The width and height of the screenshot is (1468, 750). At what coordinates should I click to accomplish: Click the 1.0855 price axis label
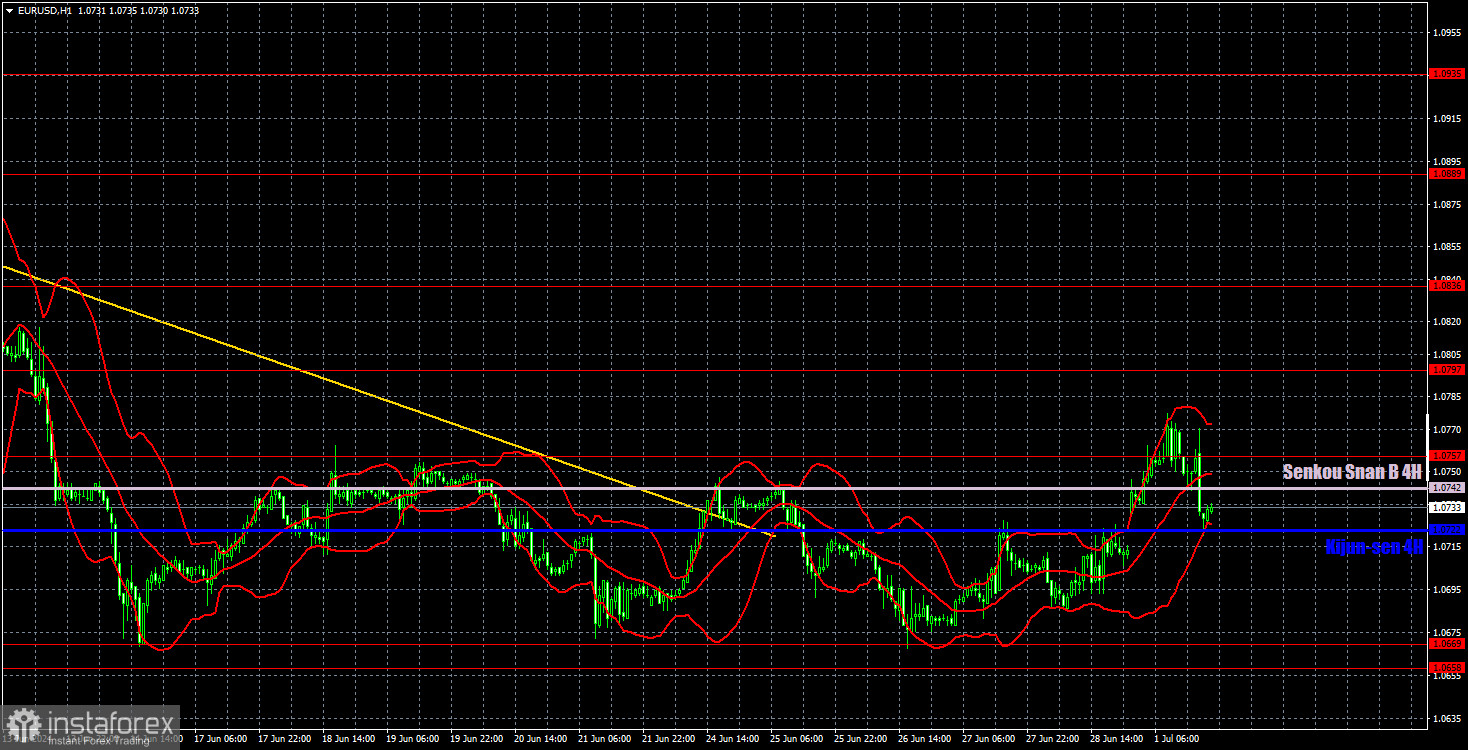pos(1447,246)
